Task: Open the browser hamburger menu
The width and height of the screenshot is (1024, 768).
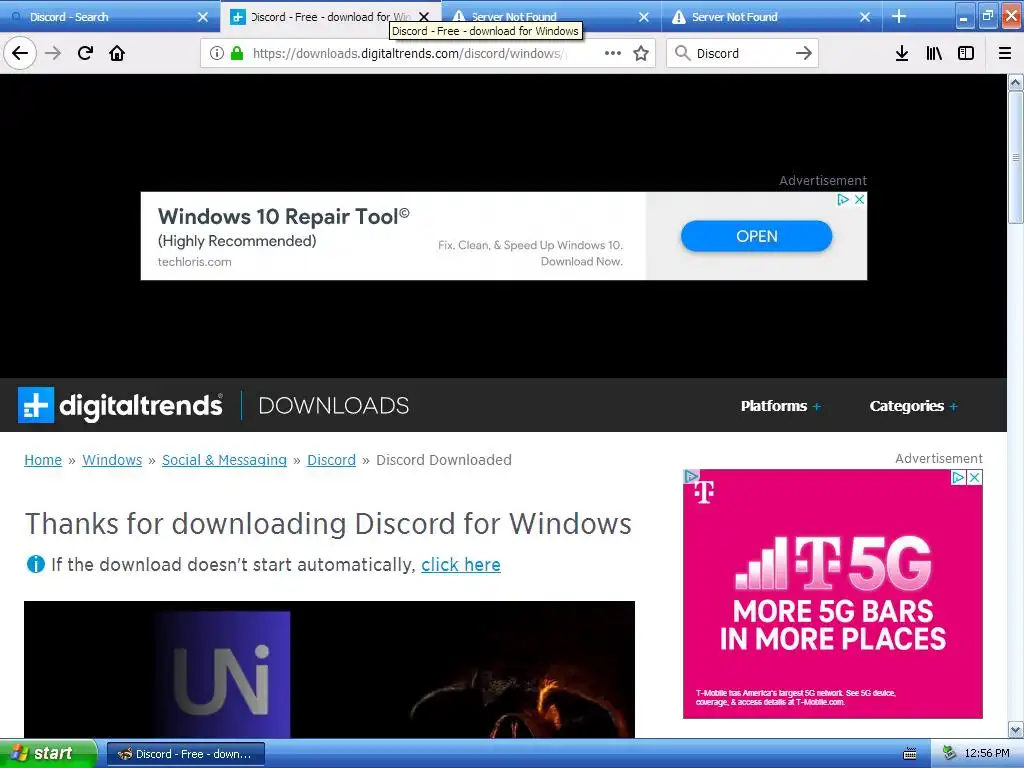Action: [1004, 53]
